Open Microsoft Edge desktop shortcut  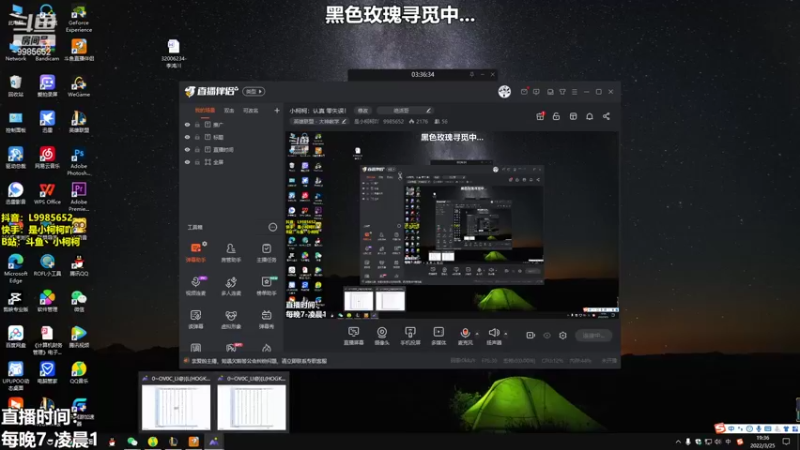pos(15,268)
